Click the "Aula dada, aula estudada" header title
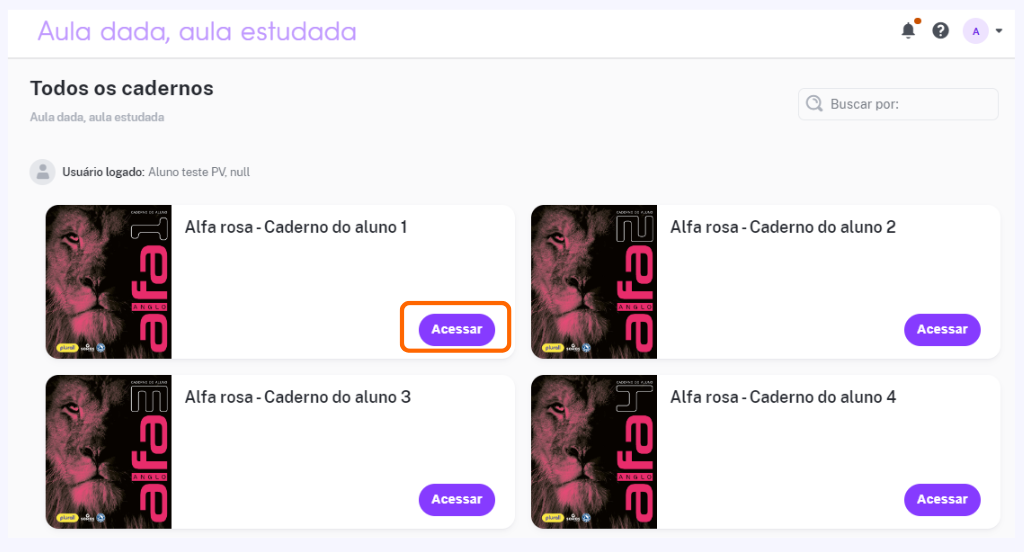Screen dimensions: 1024x552 click(197, 31)
